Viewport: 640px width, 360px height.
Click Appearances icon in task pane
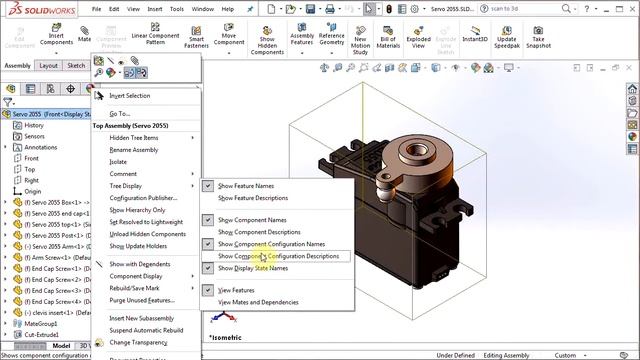[632, 137]
